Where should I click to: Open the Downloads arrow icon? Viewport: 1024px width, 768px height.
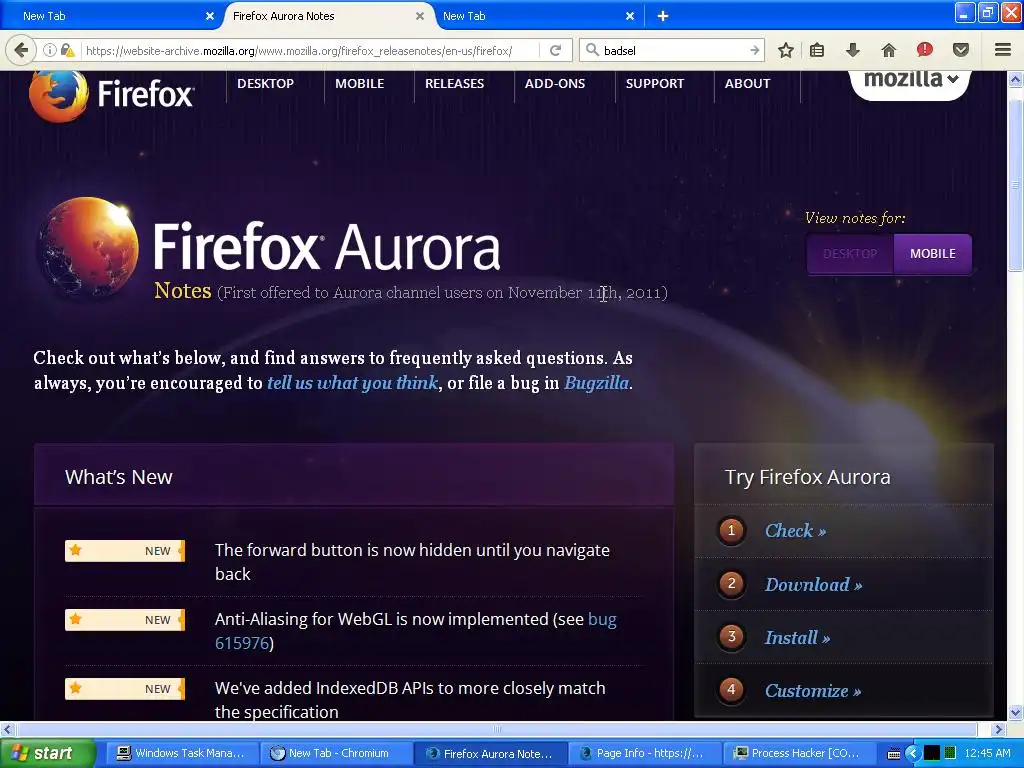pos(852,50)
